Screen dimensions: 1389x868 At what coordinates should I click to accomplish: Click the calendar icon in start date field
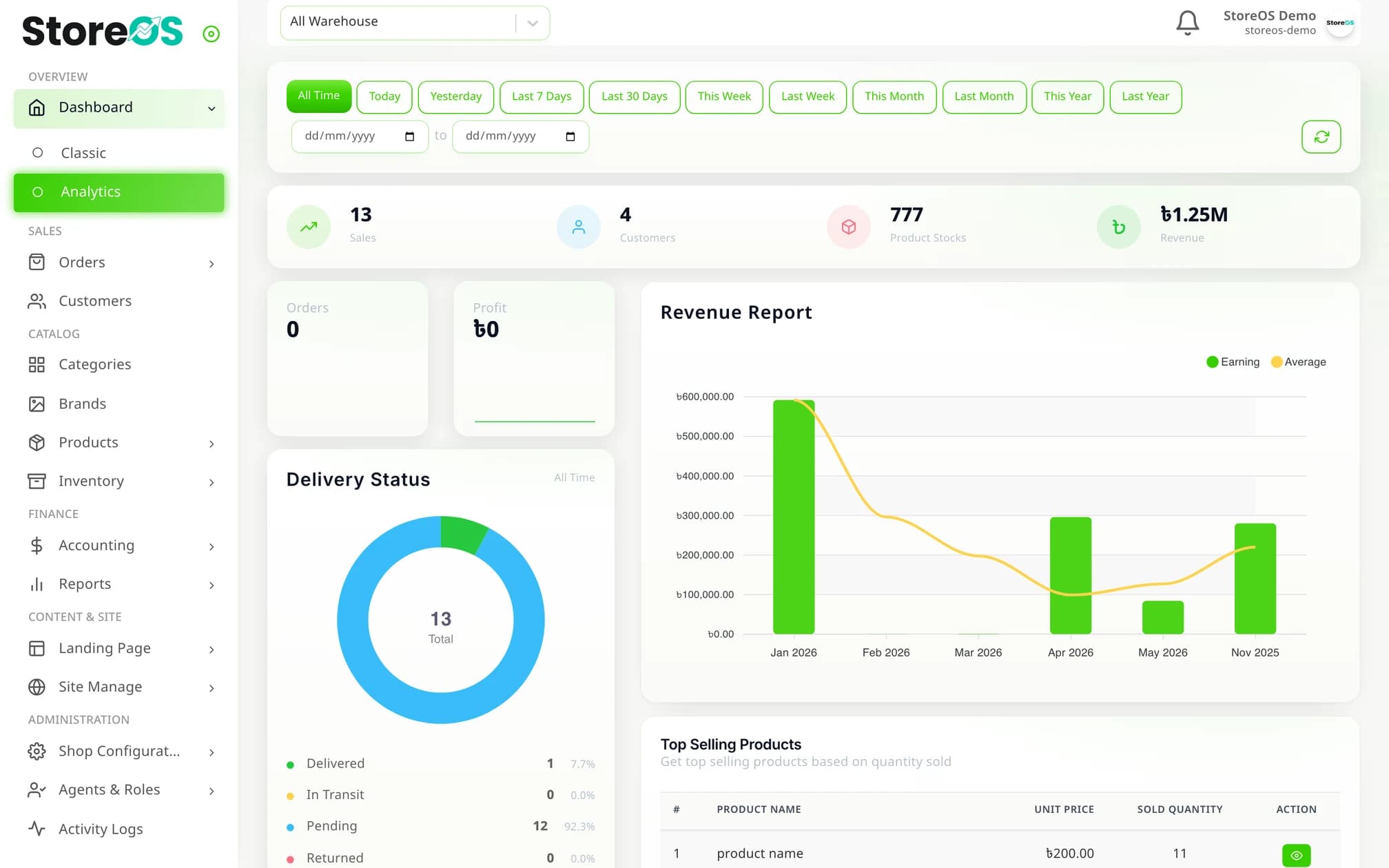pos(409,136)
